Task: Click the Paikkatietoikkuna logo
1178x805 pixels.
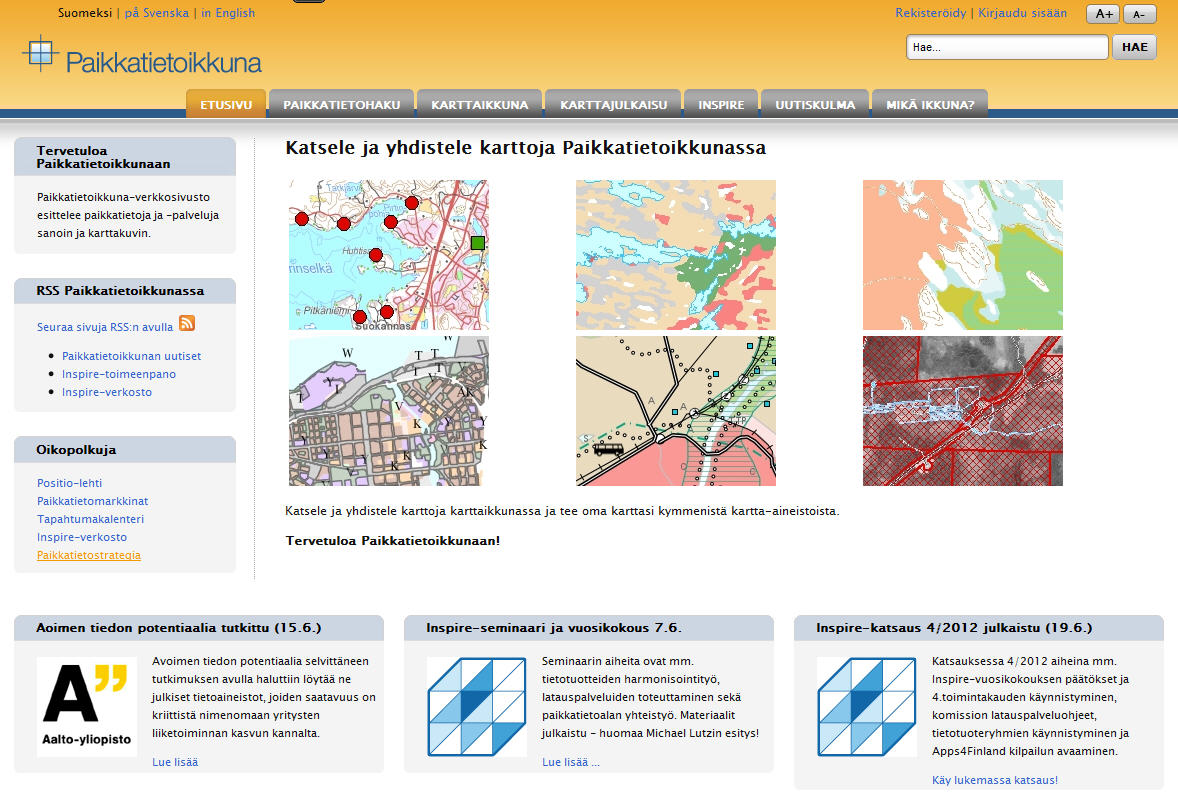Action: pyautogui.click(x=142, y=57)
